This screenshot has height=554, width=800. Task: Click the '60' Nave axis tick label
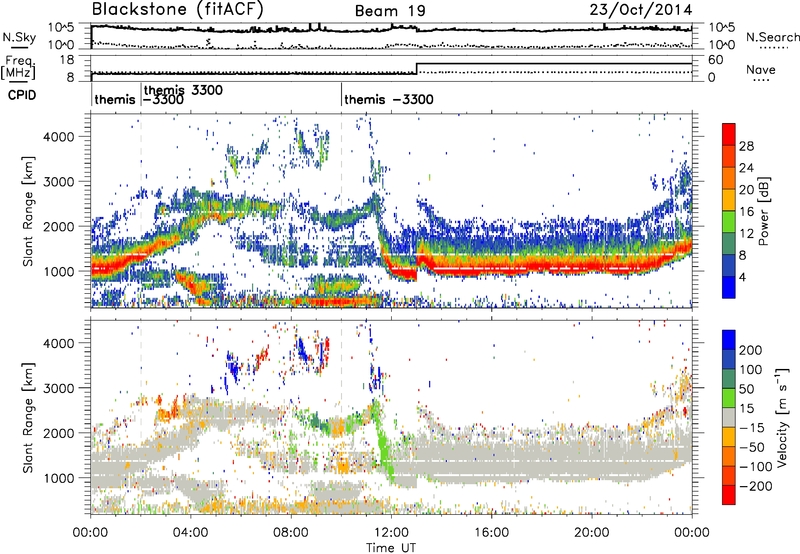tap(716, 60)
